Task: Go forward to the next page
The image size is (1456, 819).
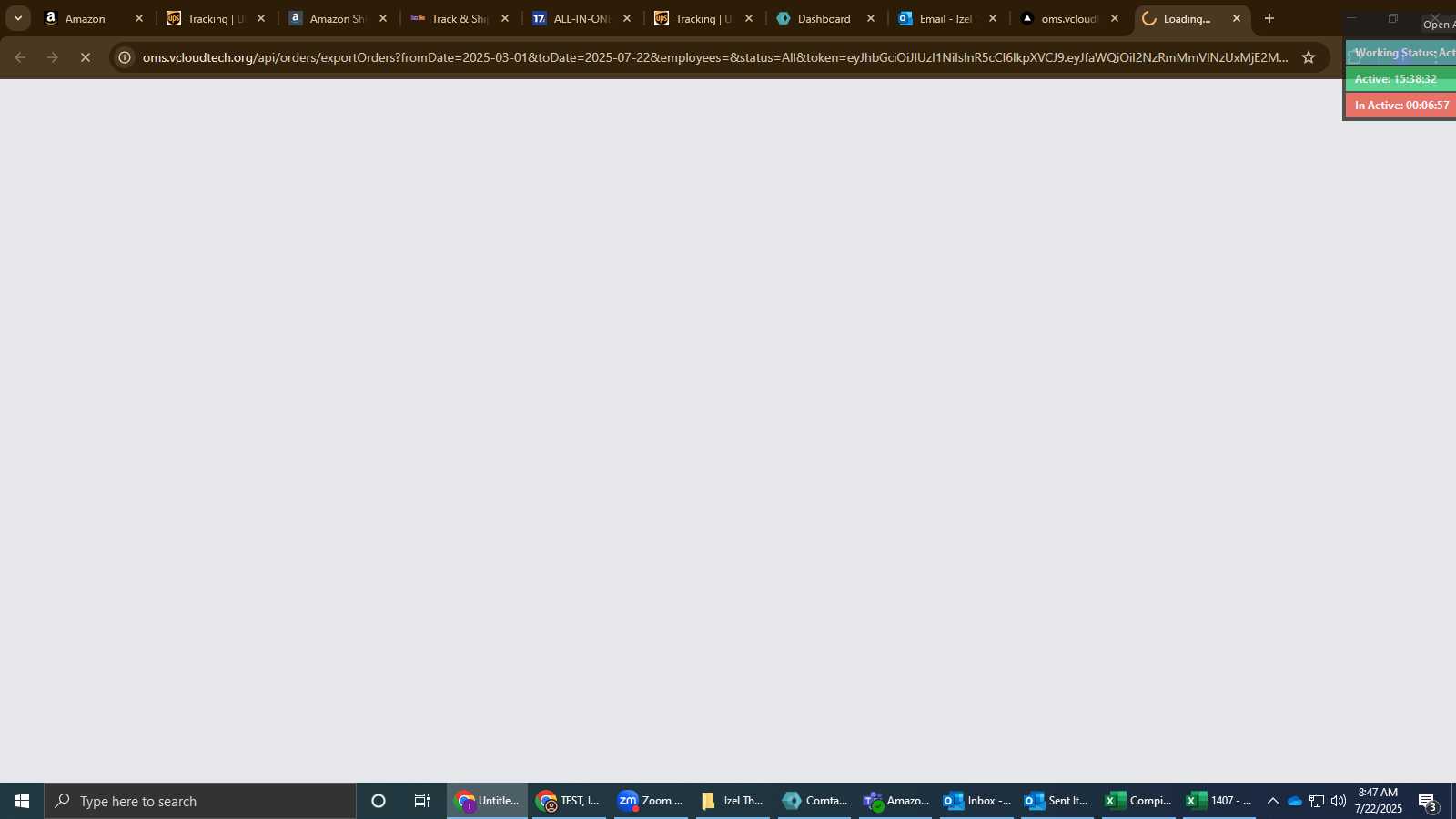Action: (53, 57)
